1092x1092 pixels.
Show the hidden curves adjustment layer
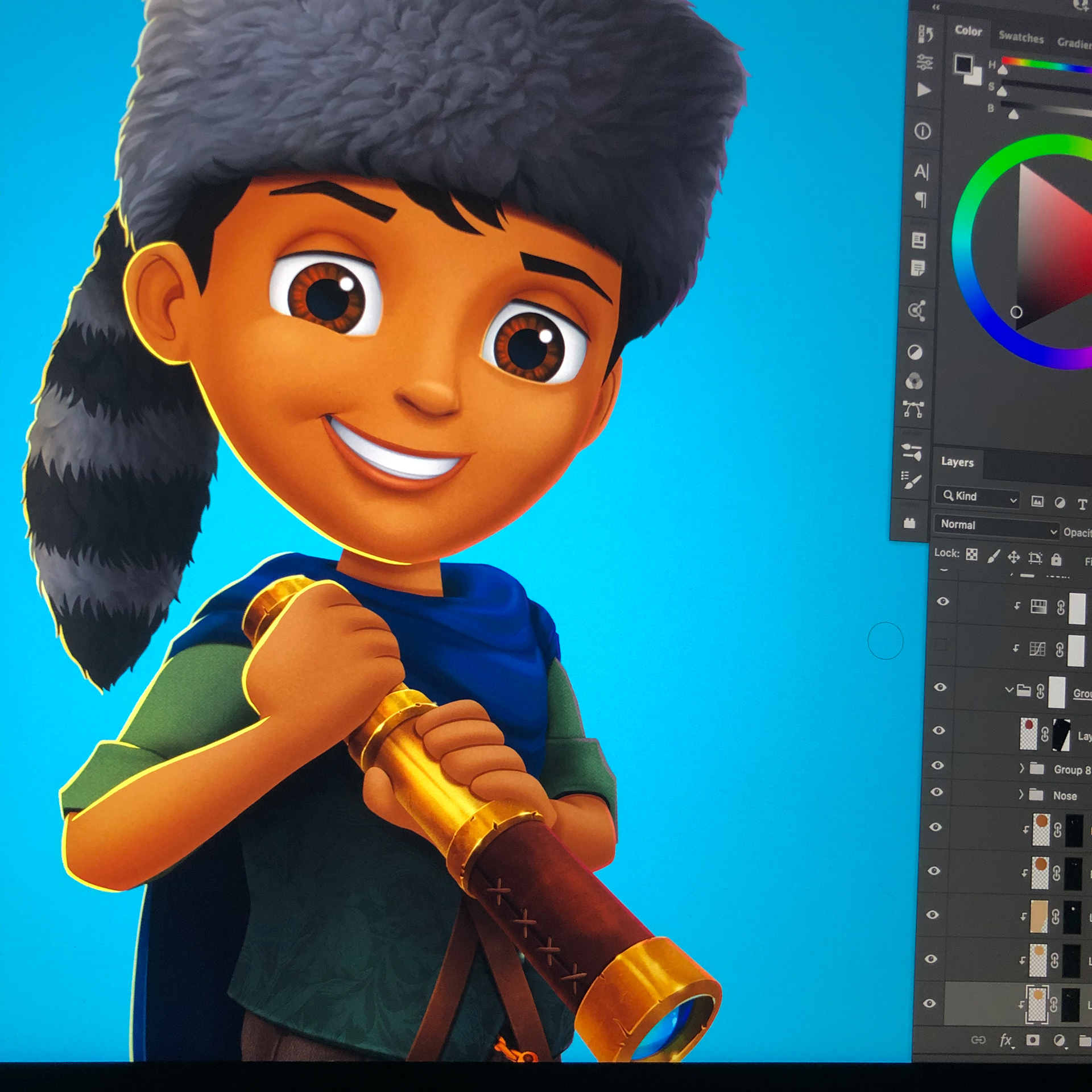click(941, 645)
